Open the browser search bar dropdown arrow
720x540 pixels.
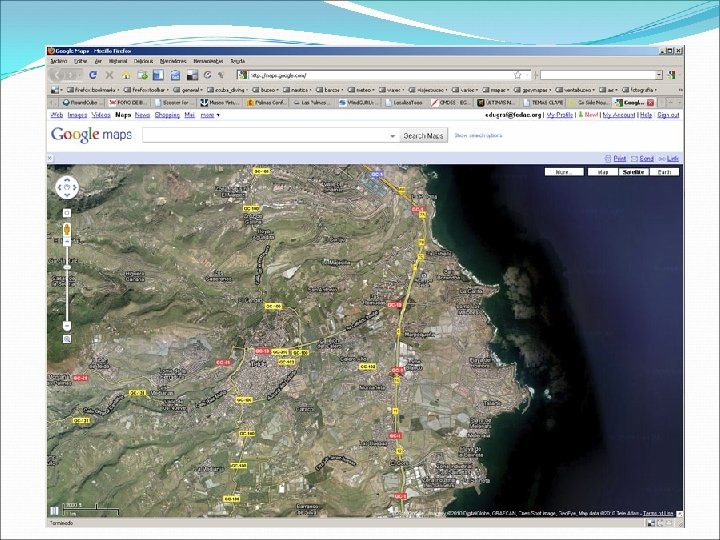pyautogui.click(x=659, y=75)
